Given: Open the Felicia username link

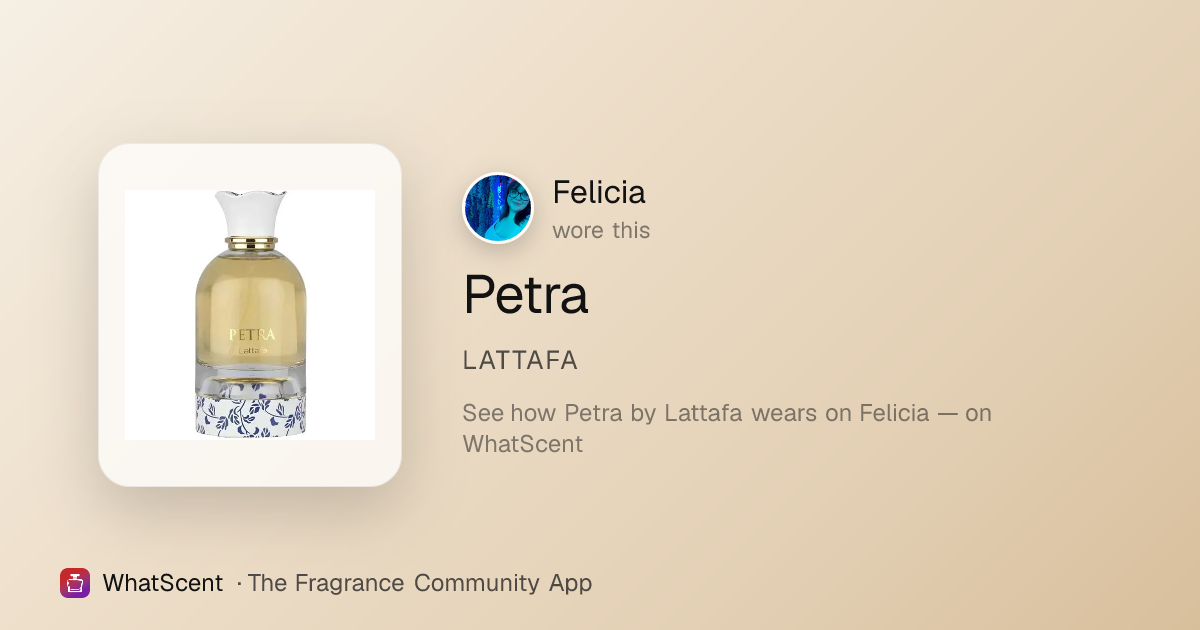Looking at the screenshot, I should pos(599,192).
